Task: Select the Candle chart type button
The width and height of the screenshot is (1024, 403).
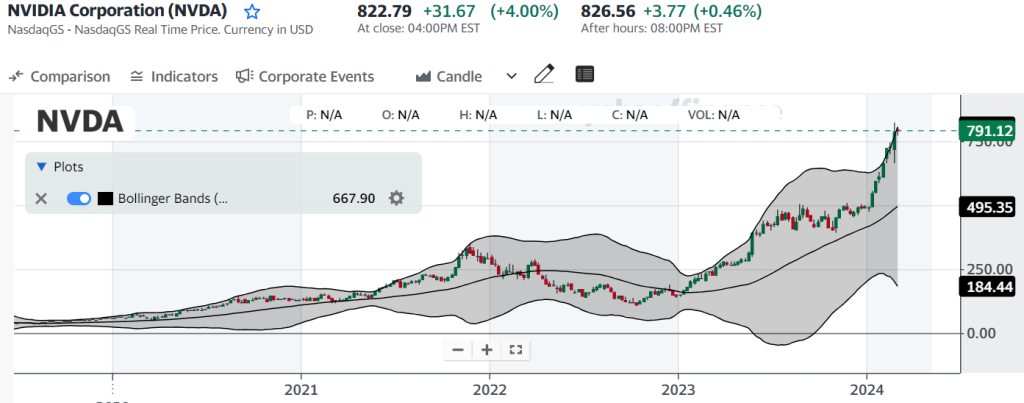Action: coord(449,76)
